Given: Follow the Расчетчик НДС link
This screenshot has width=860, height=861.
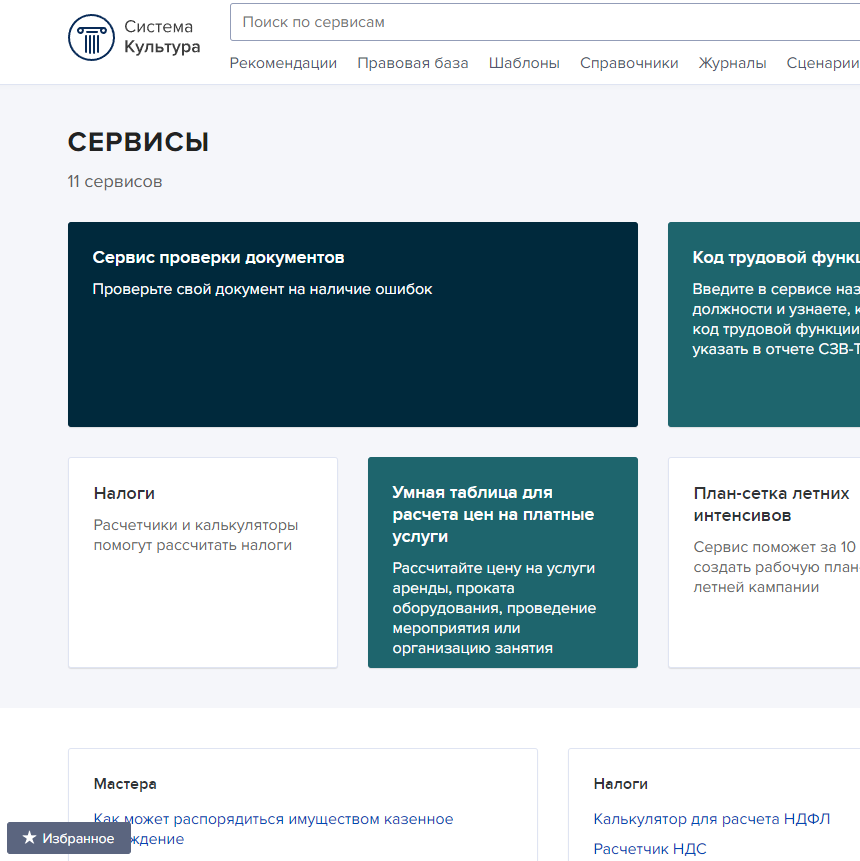Looking at the screenshot, I should tap(650, 849).
